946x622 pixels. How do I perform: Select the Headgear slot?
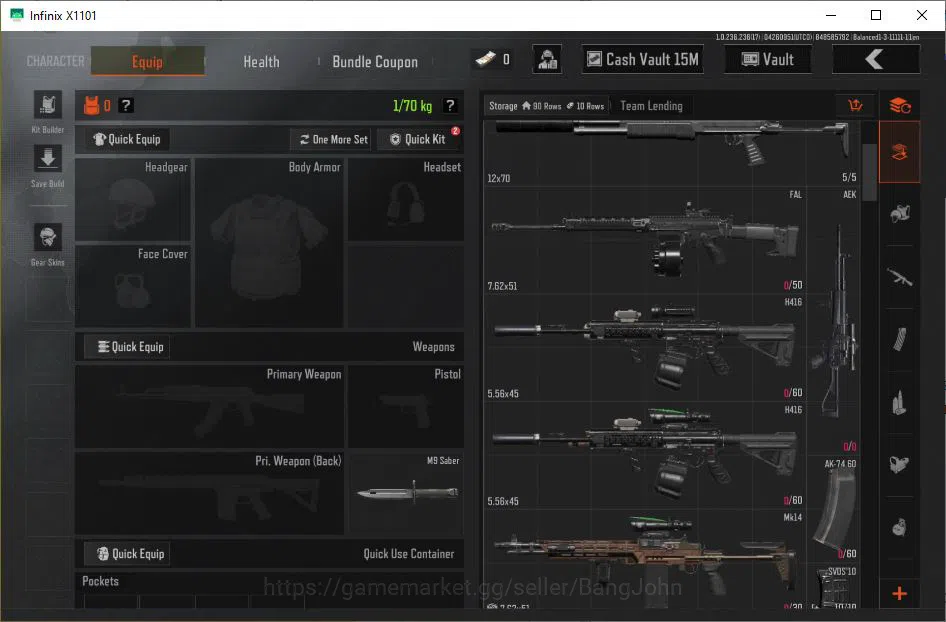coord(133,200)
